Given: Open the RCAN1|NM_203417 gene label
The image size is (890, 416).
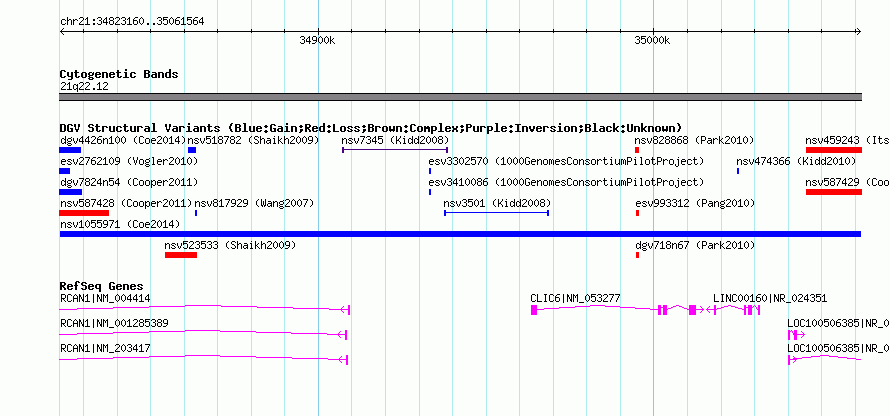Looking at the screenshot, I should point(105,348).
